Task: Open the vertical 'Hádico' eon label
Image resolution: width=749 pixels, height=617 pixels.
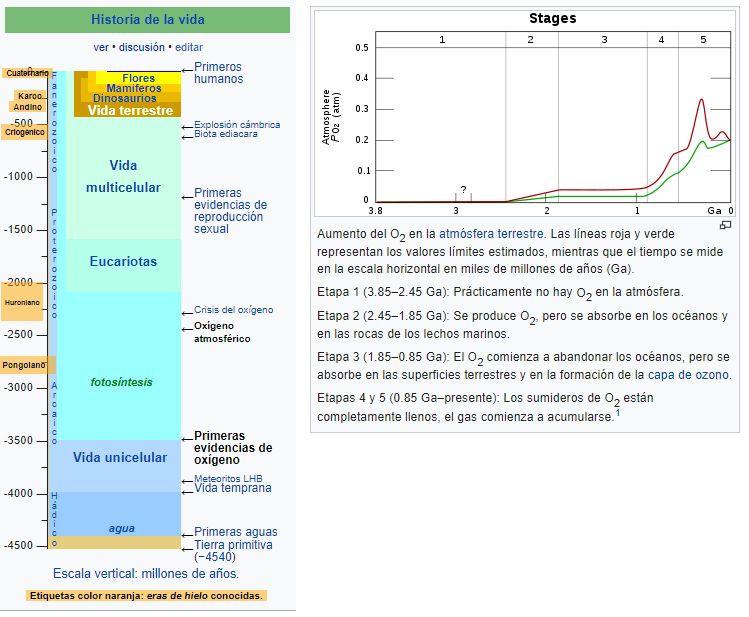Action: (54, 520)
